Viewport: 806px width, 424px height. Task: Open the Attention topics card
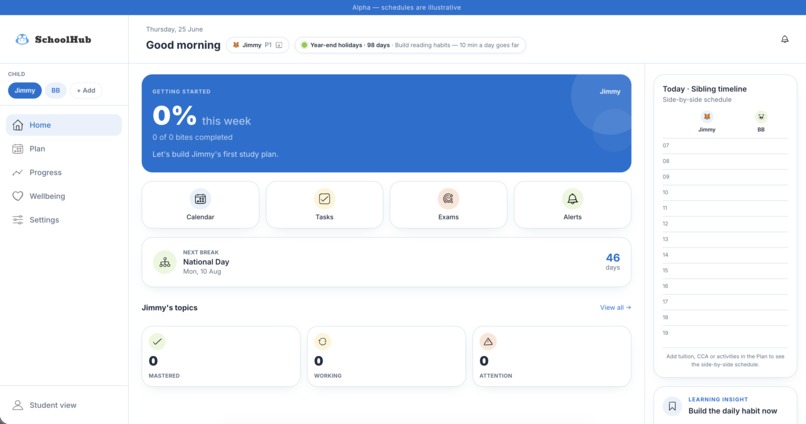click(x=552, y=356)
